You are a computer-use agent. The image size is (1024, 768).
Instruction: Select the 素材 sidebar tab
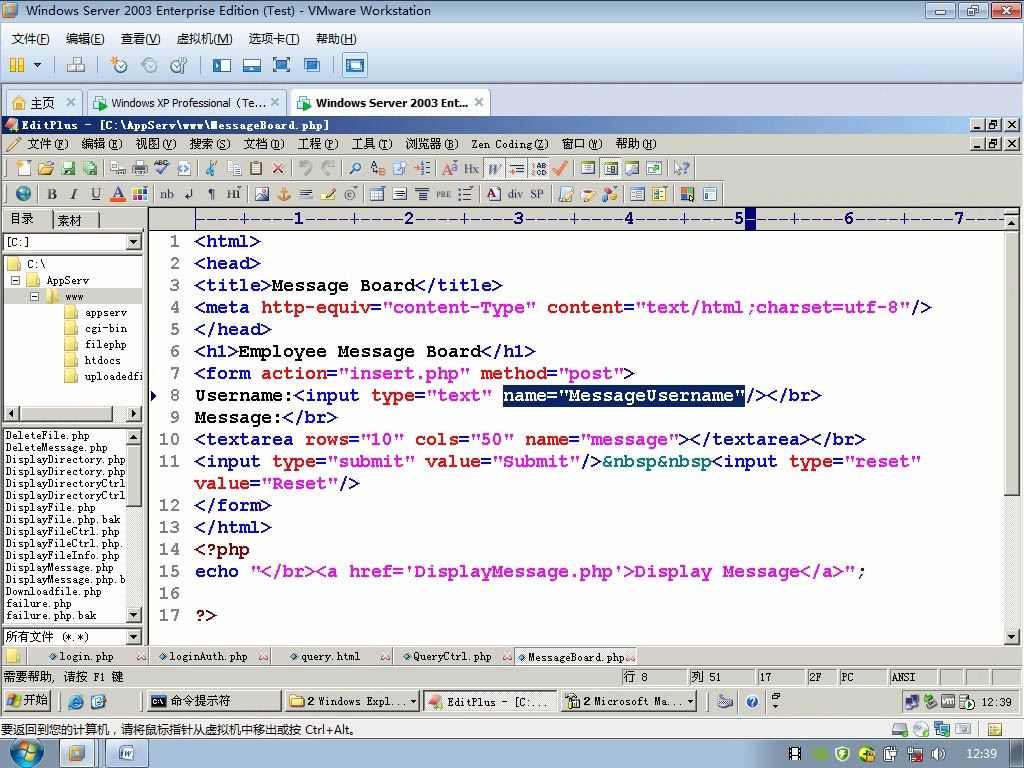(70, 220)
